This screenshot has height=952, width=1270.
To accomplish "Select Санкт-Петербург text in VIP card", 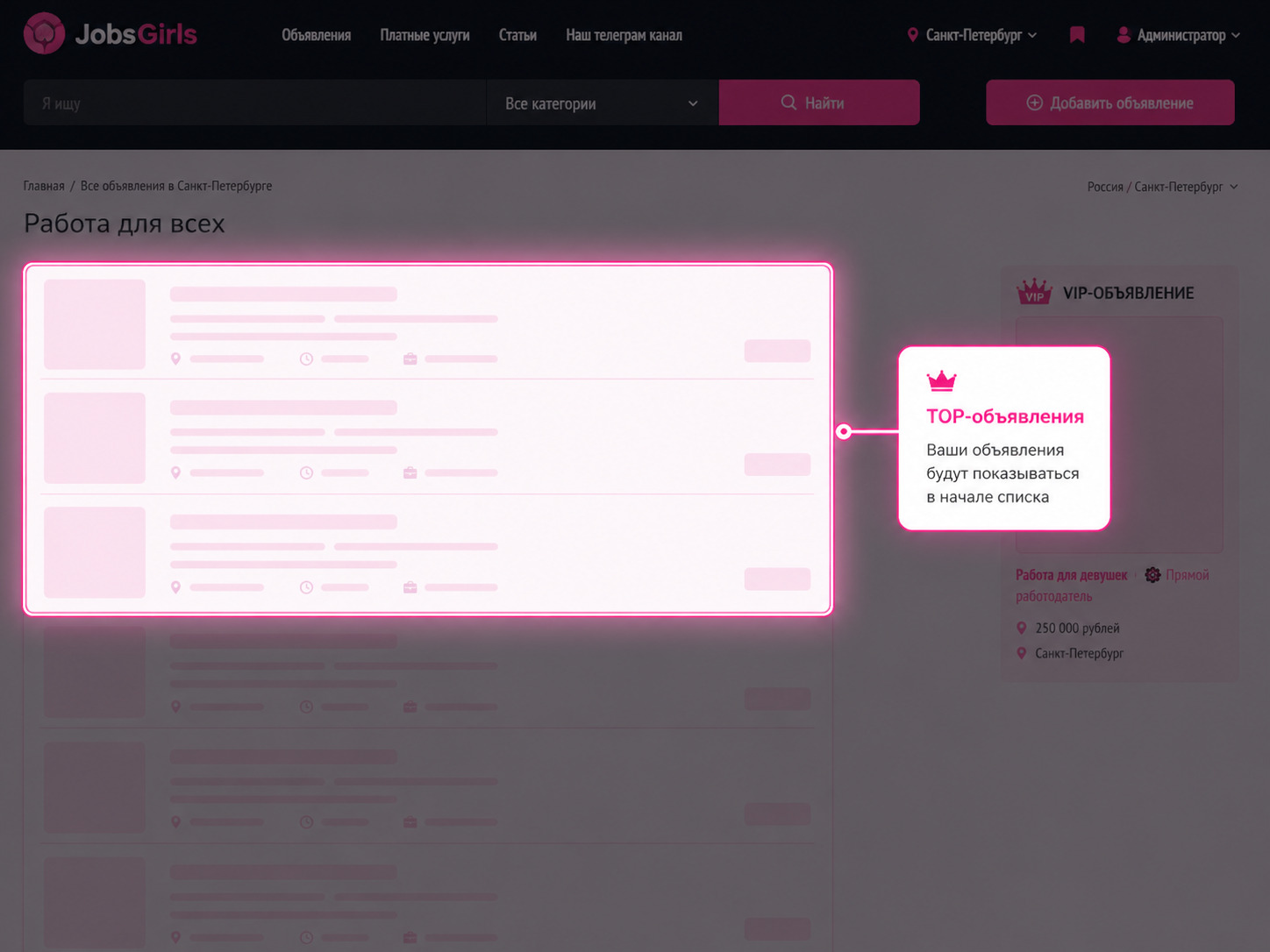I will tap(1079, 654).
